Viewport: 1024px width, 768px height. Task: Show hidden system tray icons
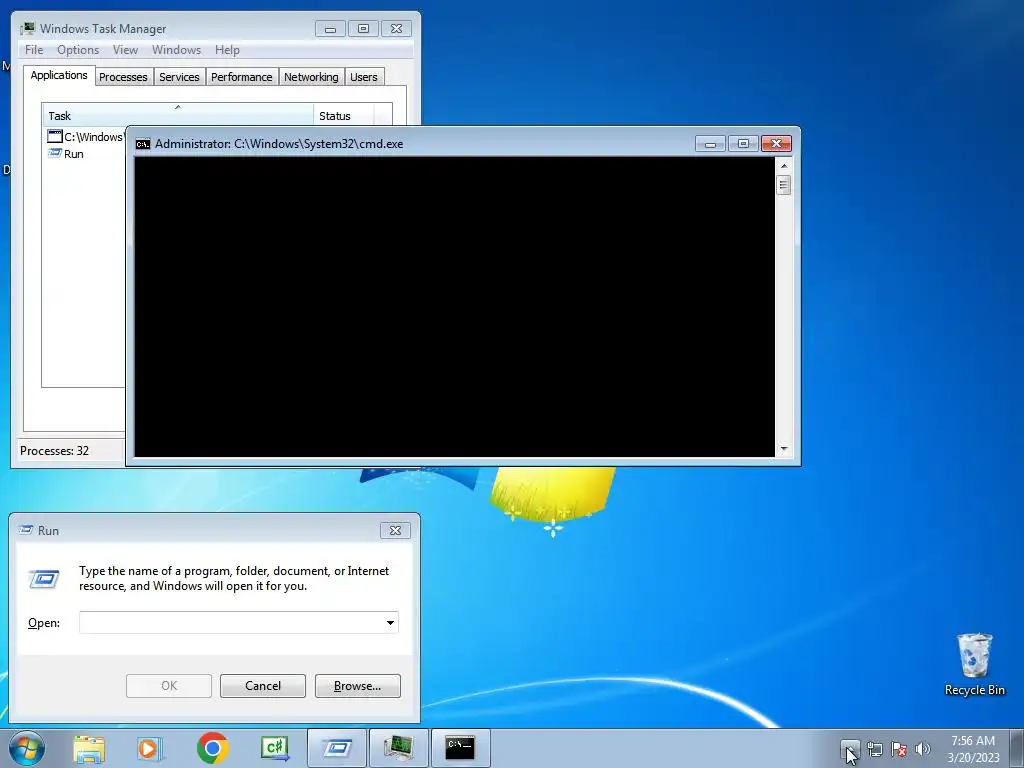(x=850, y=748)
